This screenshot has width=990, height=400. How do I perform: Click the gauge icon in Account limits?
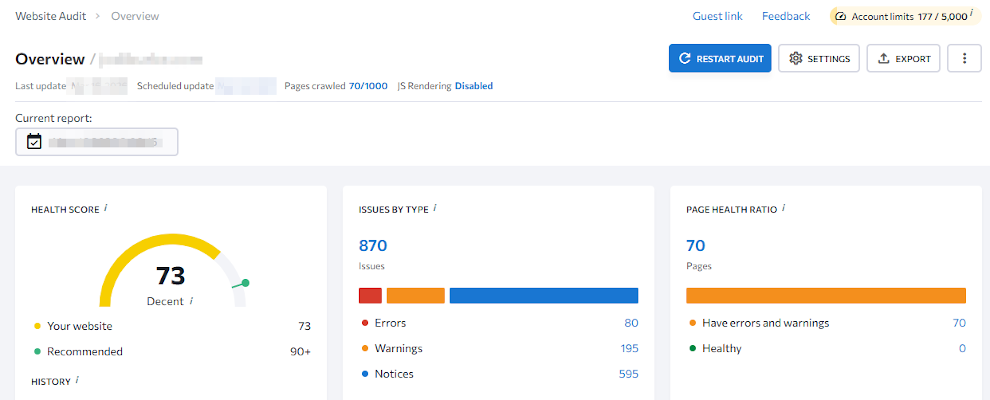pos(841,17)
